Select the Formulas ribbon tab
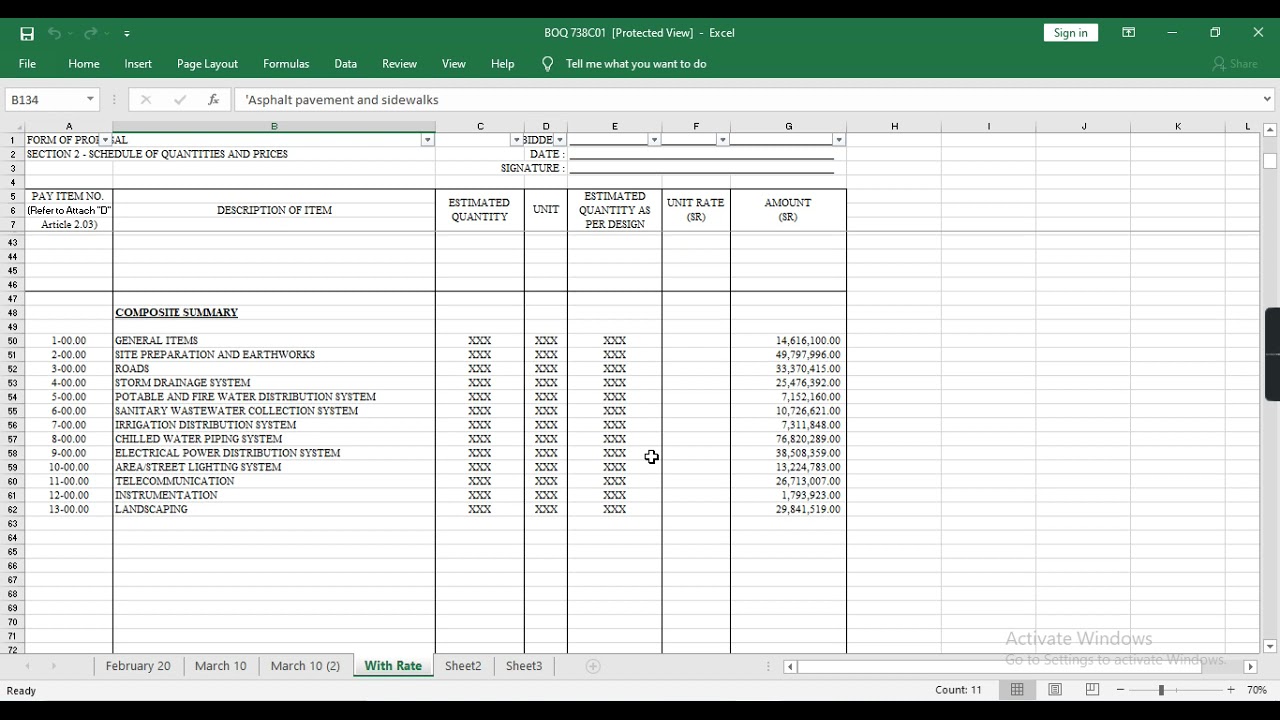 tap(286, 64)
